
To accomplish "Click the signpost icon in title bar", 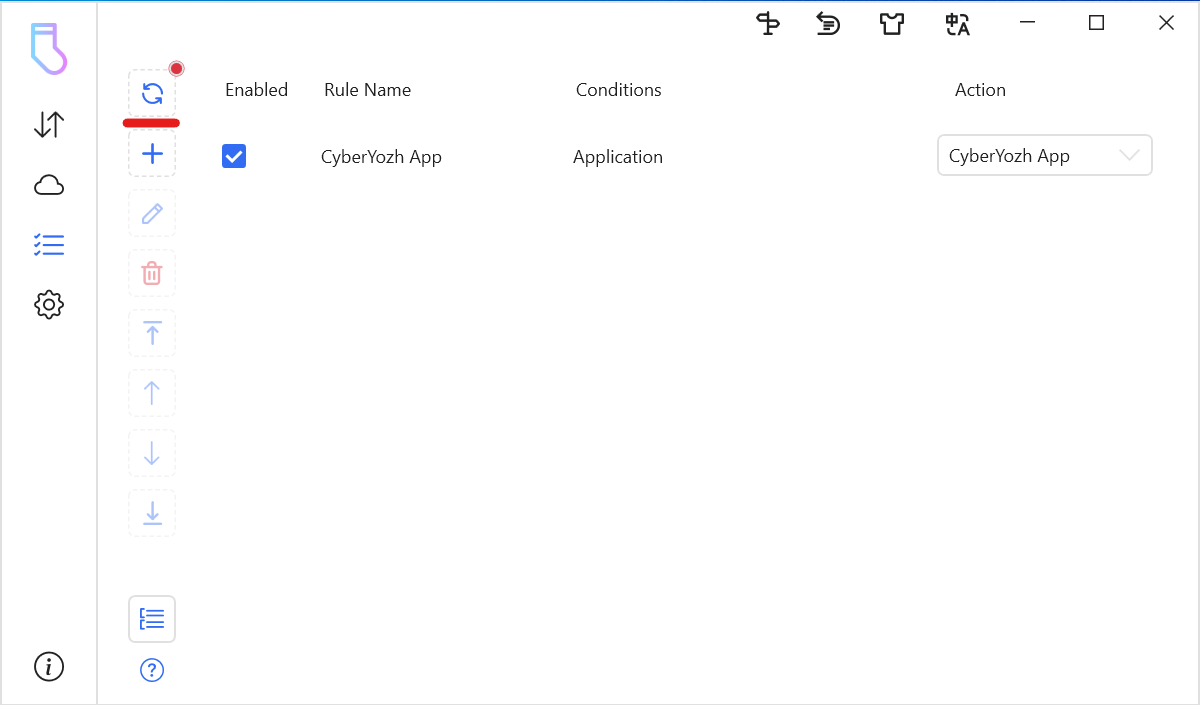I will click(768, 24).
